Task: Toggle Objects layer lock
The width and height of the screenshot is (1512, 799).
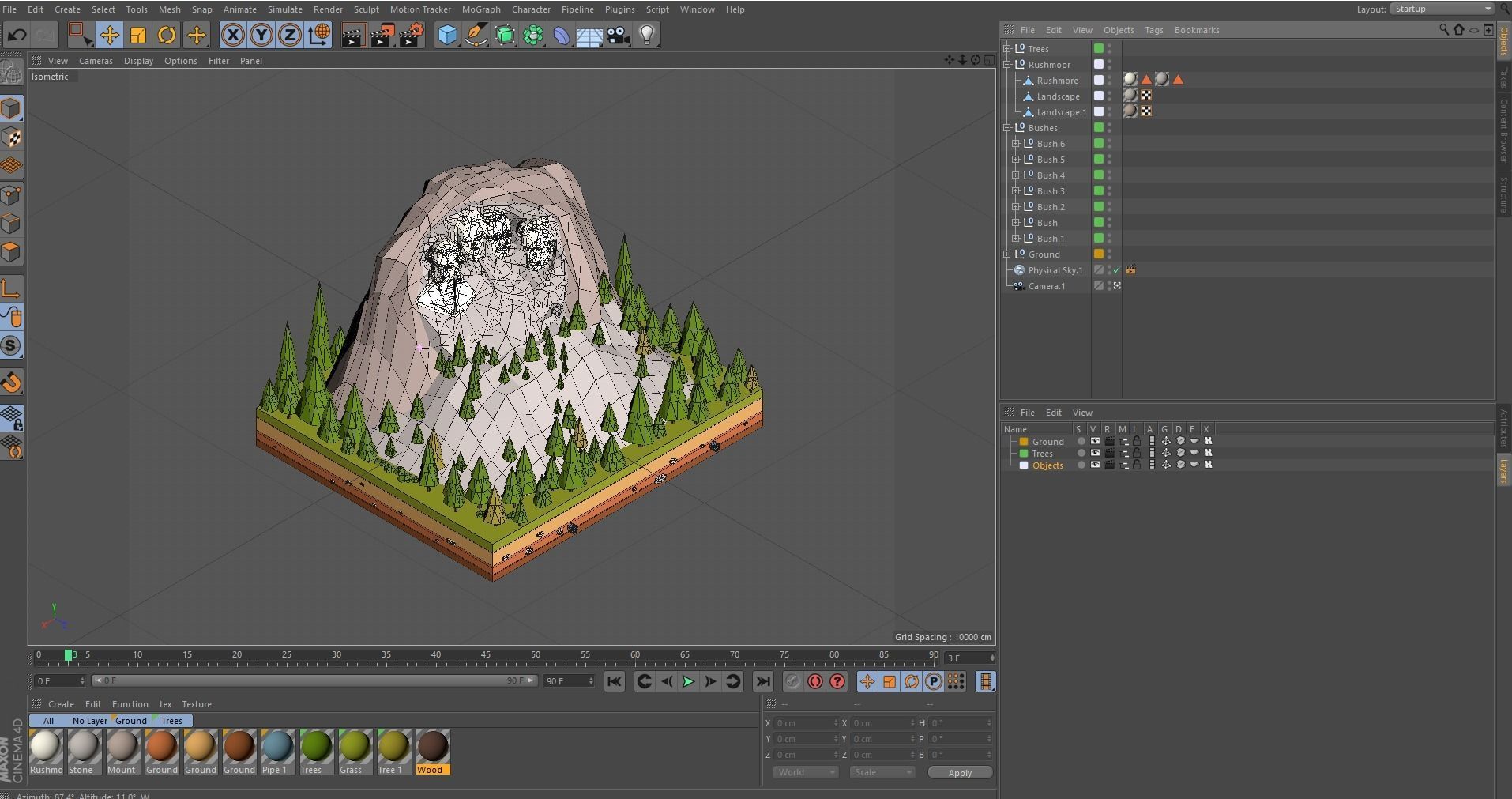Action: (x=1137, y=465)
